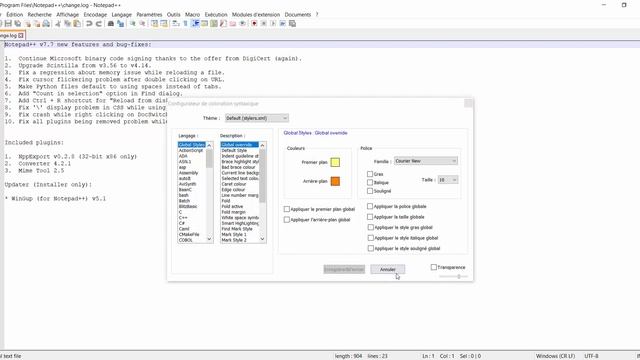Click the Save Recorded Macro icon
Image resolution: width=640 pixels, height=360 pixels.
(x=292, y=24)
